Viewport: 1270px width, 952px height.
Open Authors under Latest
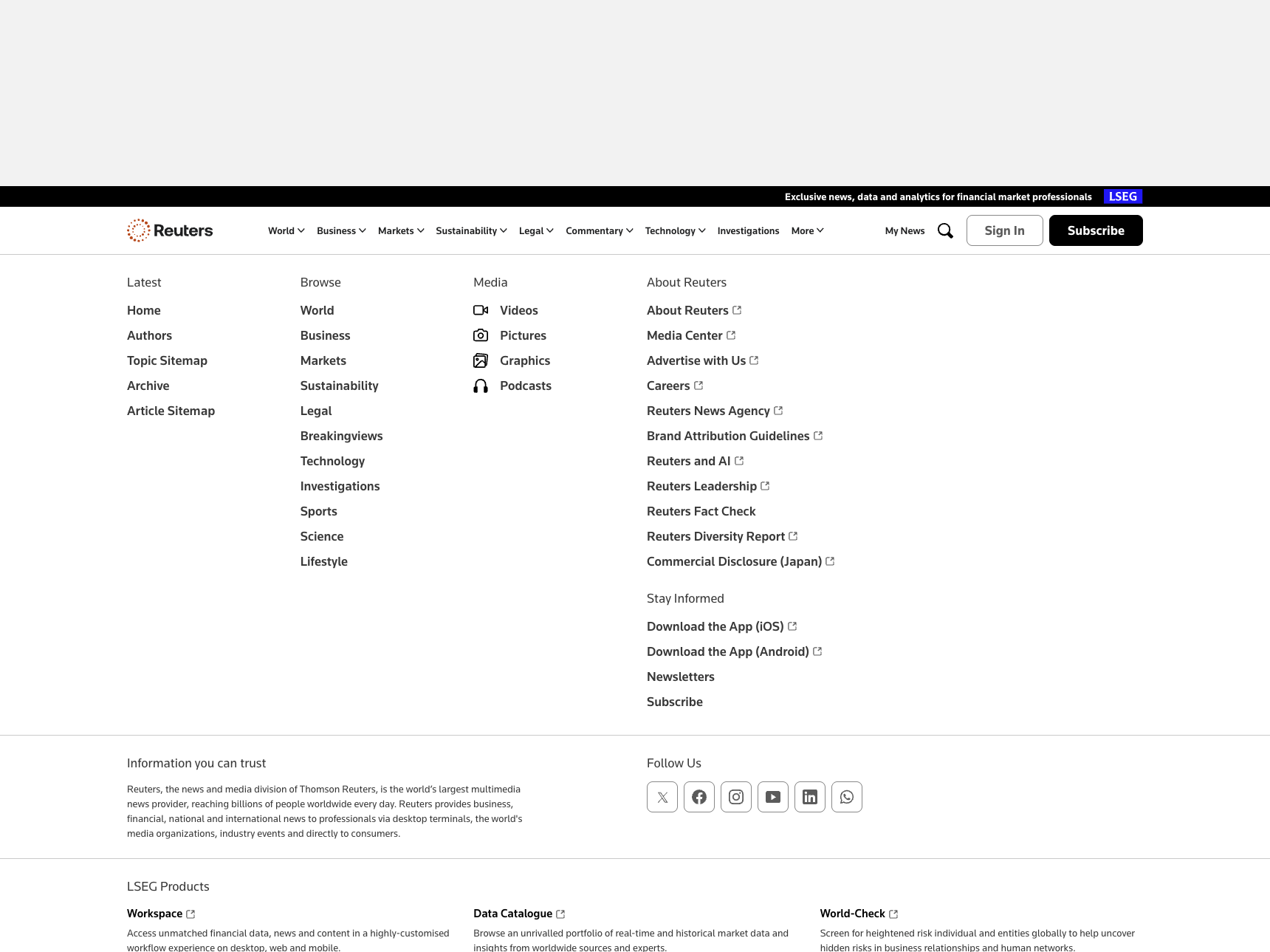click(149, 335)
